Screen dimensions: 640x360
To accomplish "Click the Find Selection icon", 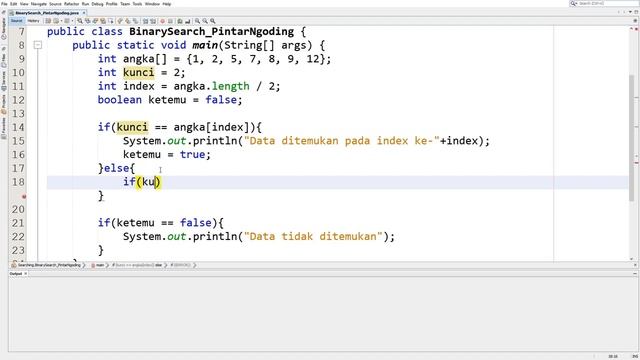I will 80,21.
